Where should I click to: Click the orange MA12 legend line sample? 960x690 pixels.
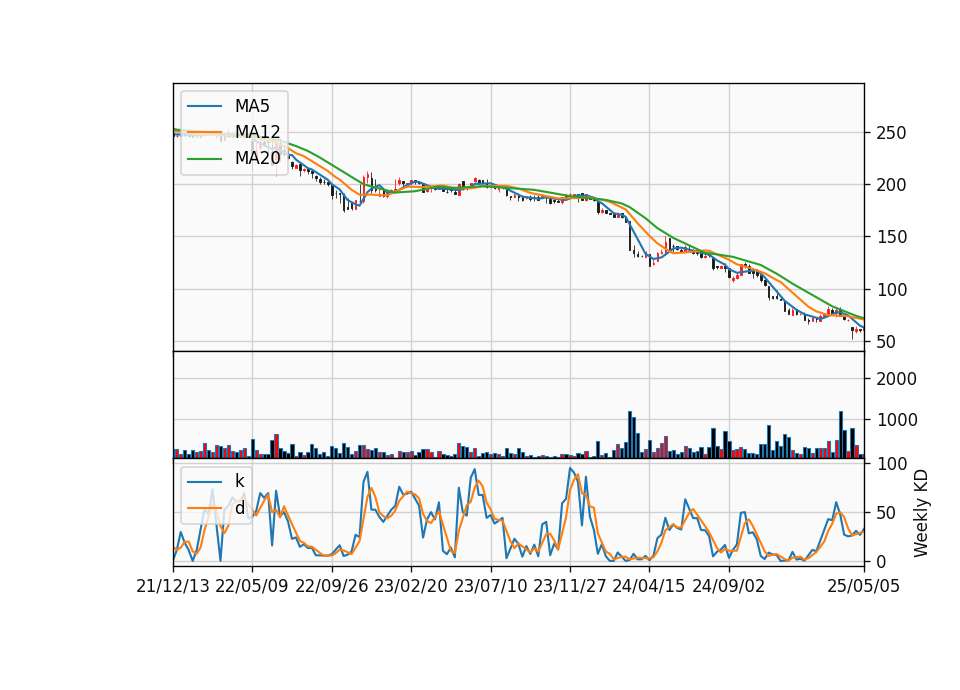pyautogui.click(x=204, y=132)
